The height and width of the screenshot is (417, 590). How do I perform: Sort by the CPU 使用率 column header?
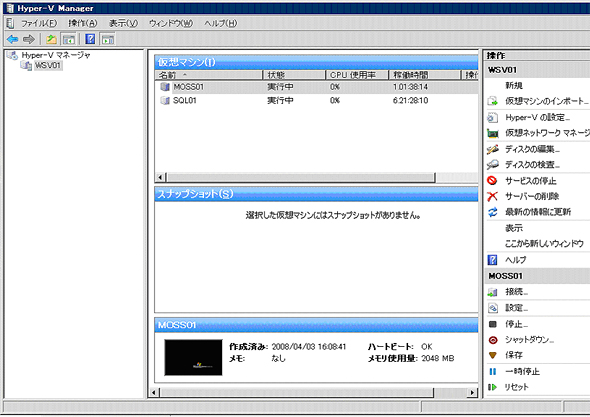[x=357, y=75]
